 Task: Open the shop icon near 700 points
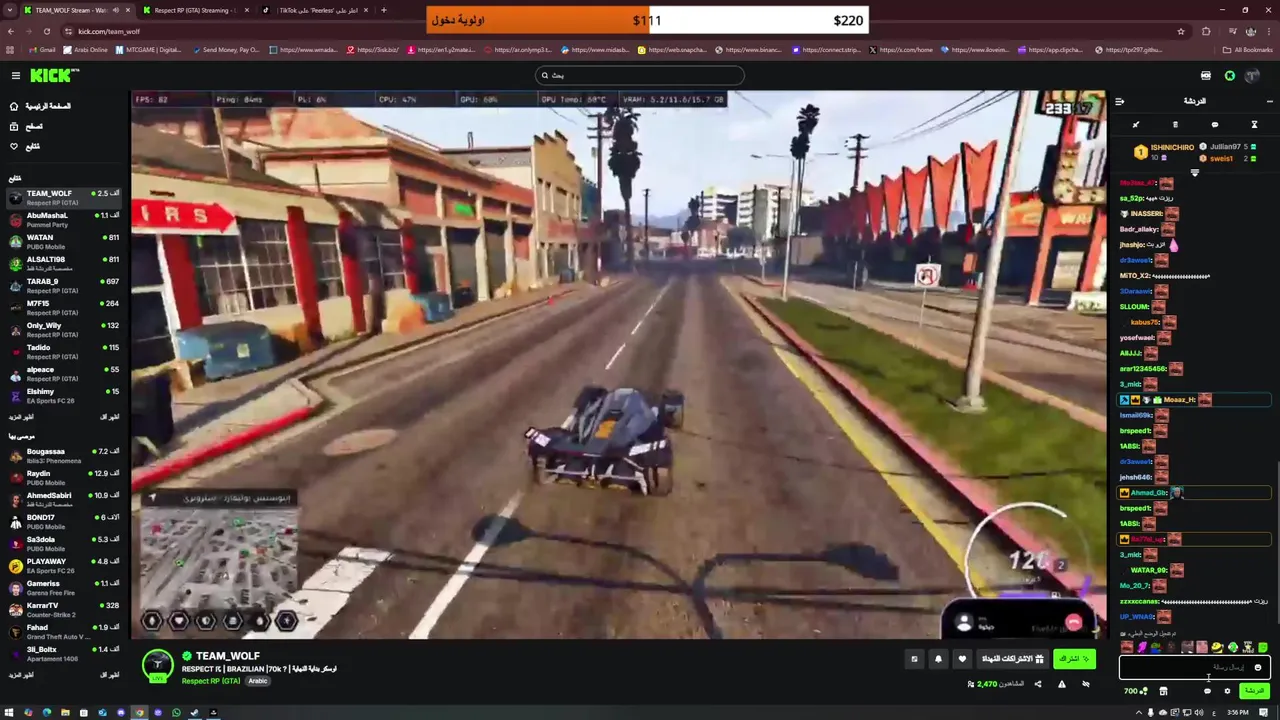[1163, 691]
